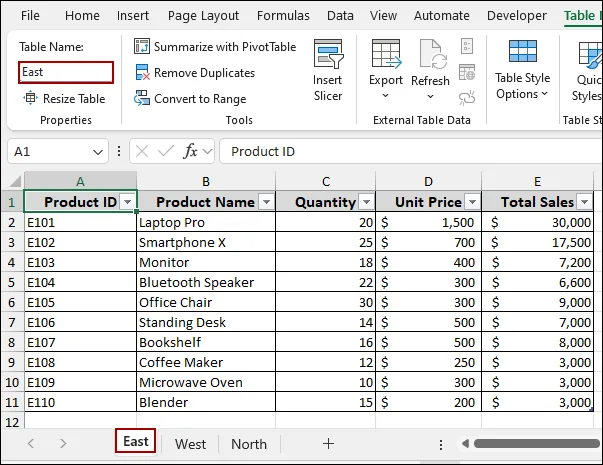Viewport: 603px width, 465px height.
Task: Add a new sheet with plus
Action: point(328,443)
